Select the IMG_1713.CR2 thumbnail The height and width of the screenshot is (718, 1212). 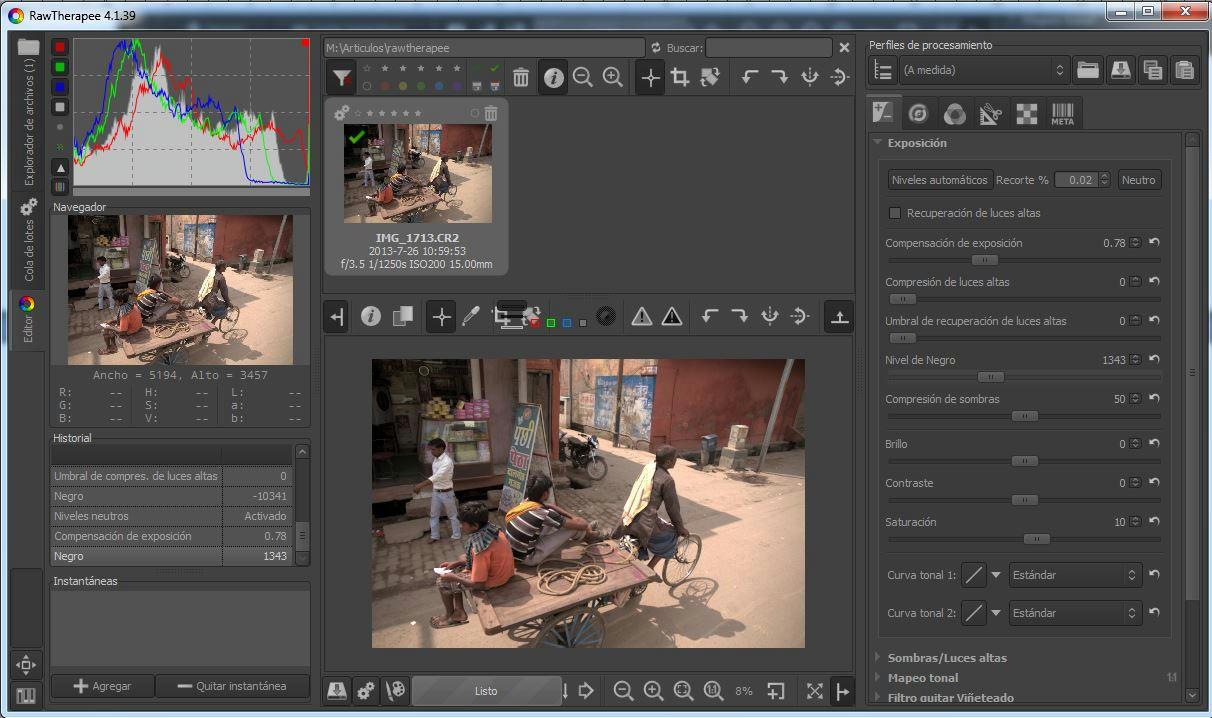coord(417,173)
